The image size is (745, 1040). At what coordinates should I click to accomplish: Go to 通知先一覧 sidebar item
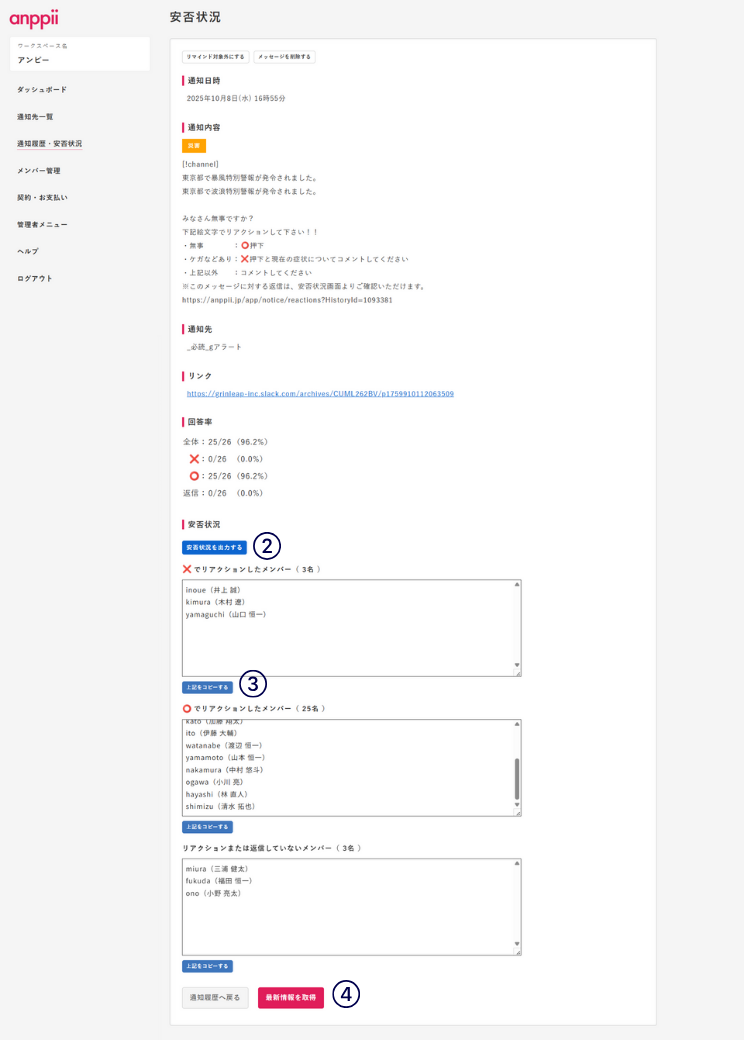pos(35,117)
